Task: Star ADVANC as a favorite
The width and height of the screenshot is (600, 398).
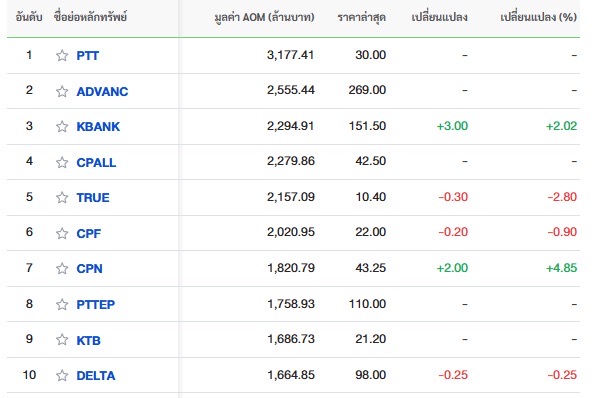Action: click(62, 91)
